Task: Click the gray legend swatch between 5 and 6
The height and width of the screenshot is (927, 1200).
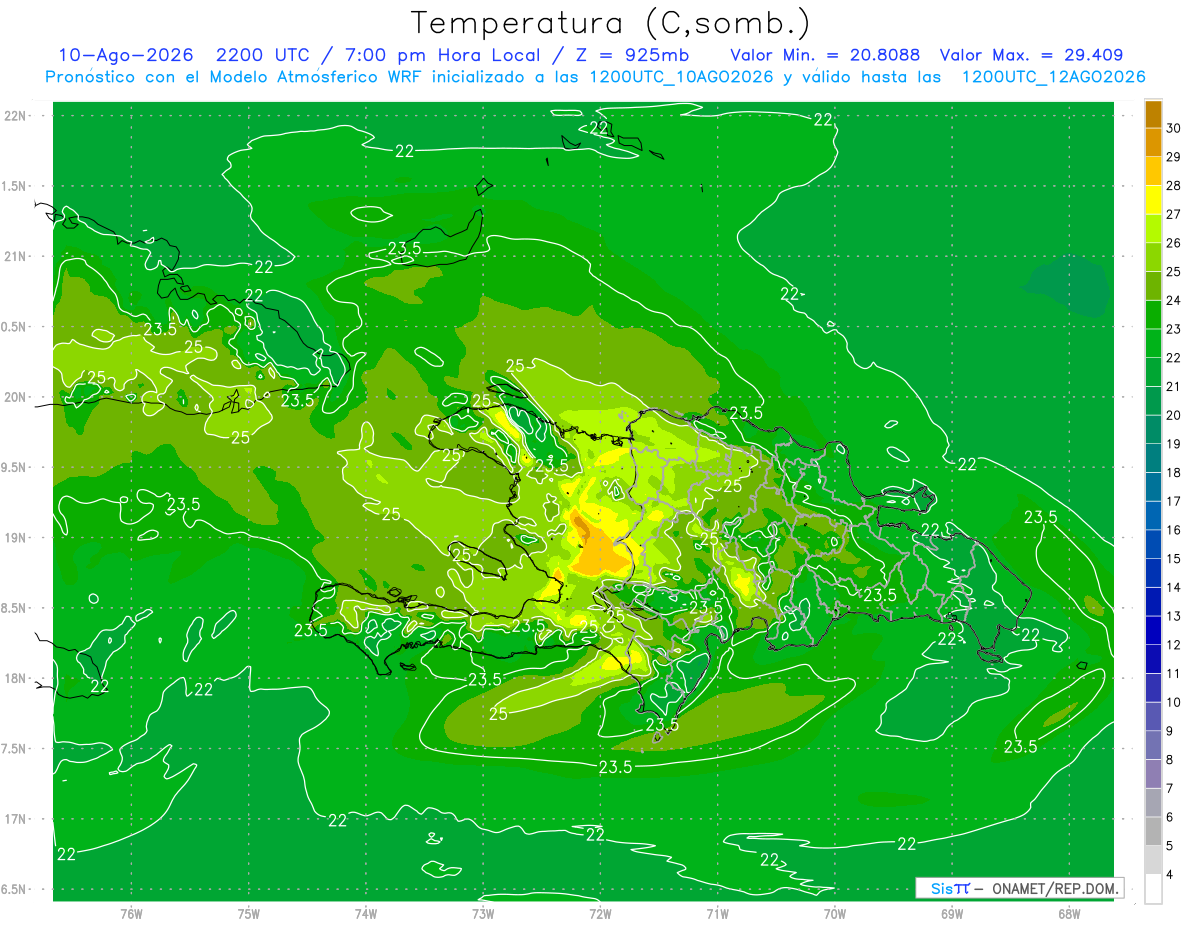Action: pyautogui.click(x=1153, y=831)
